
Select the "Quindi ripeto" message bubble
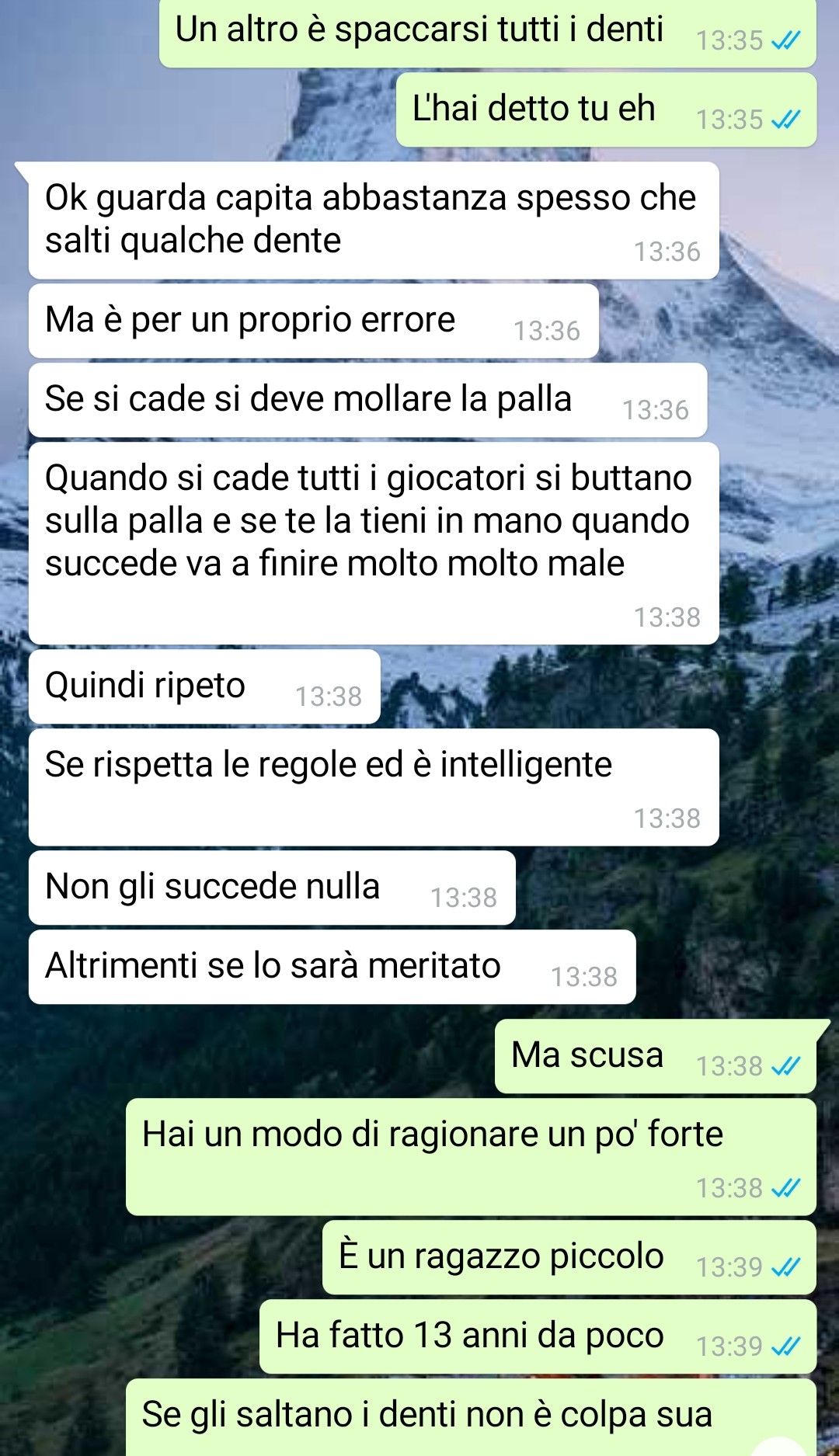coord(204,686)
